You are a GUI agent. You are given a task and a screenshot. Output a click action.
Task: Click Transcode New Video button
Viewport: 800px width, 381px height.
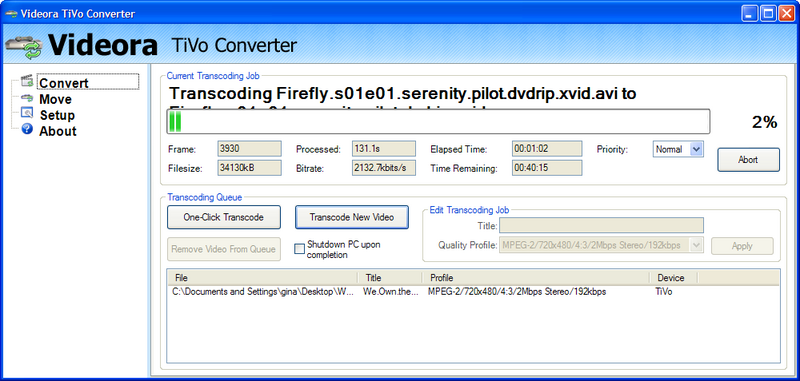click(x=352, y=217)
